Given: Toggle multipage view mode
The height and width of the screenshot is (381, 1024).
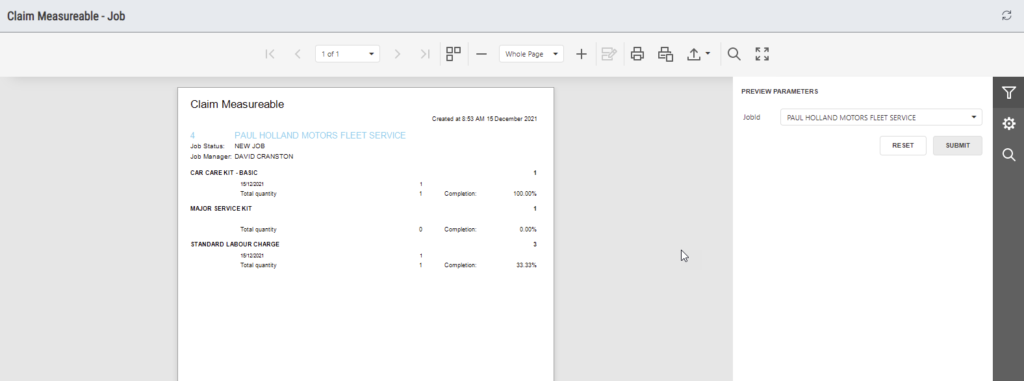Looking at the screenshot, I should click(453, 54).
